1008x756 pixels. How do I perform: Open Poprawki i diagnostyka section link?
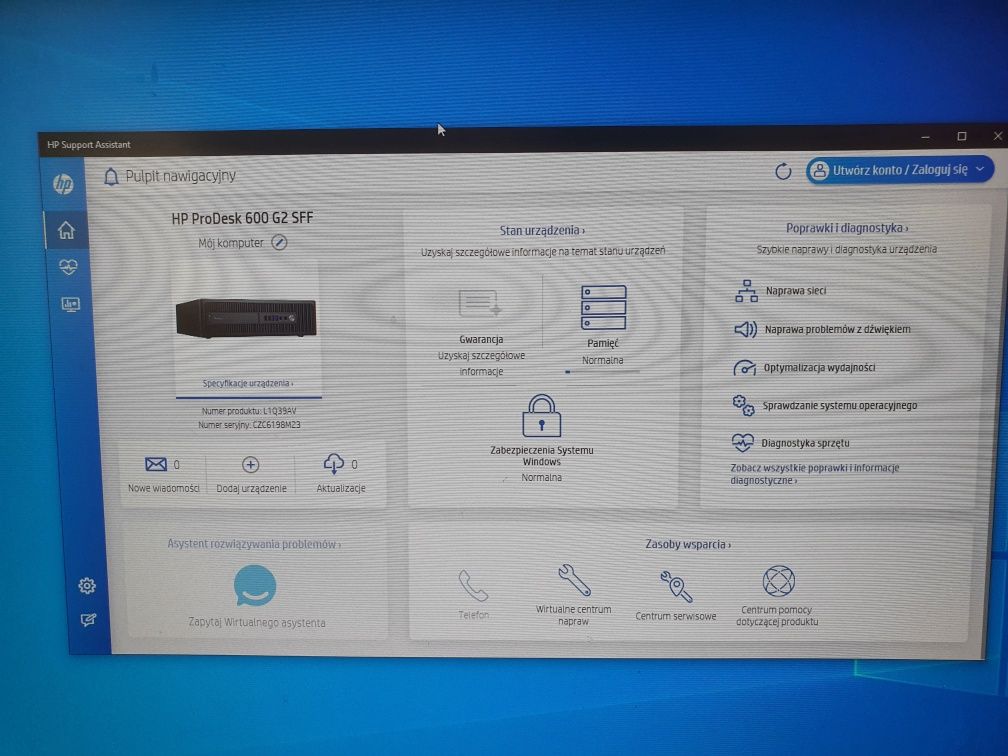(x=847, y=228)
